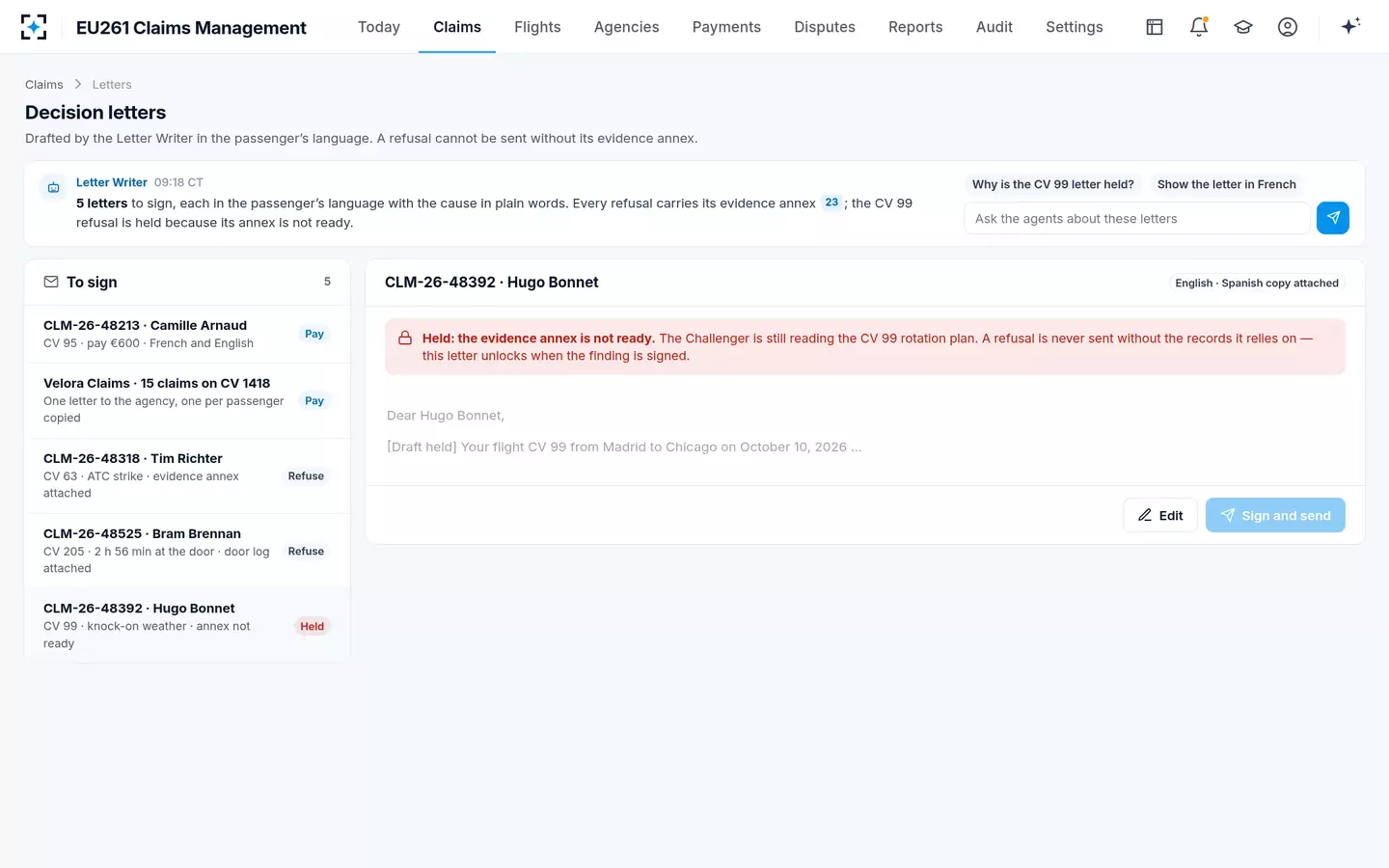
Task: Switch to the Flights tab
Action: tap(537, 27)
